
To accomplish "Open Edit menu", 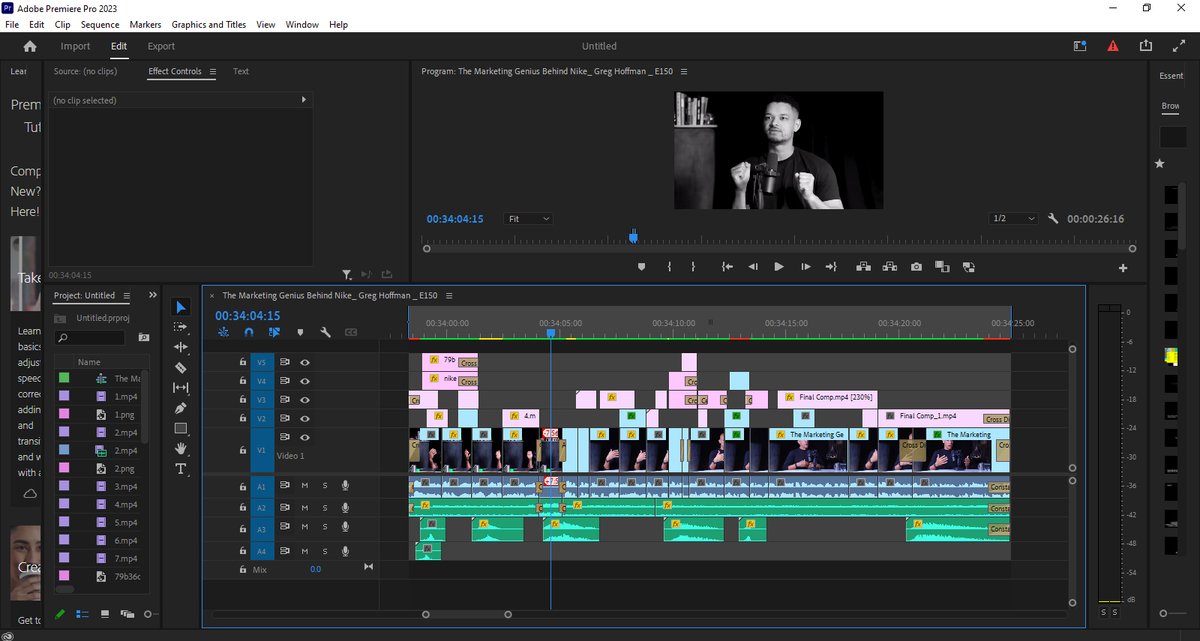I will [37, 24].
